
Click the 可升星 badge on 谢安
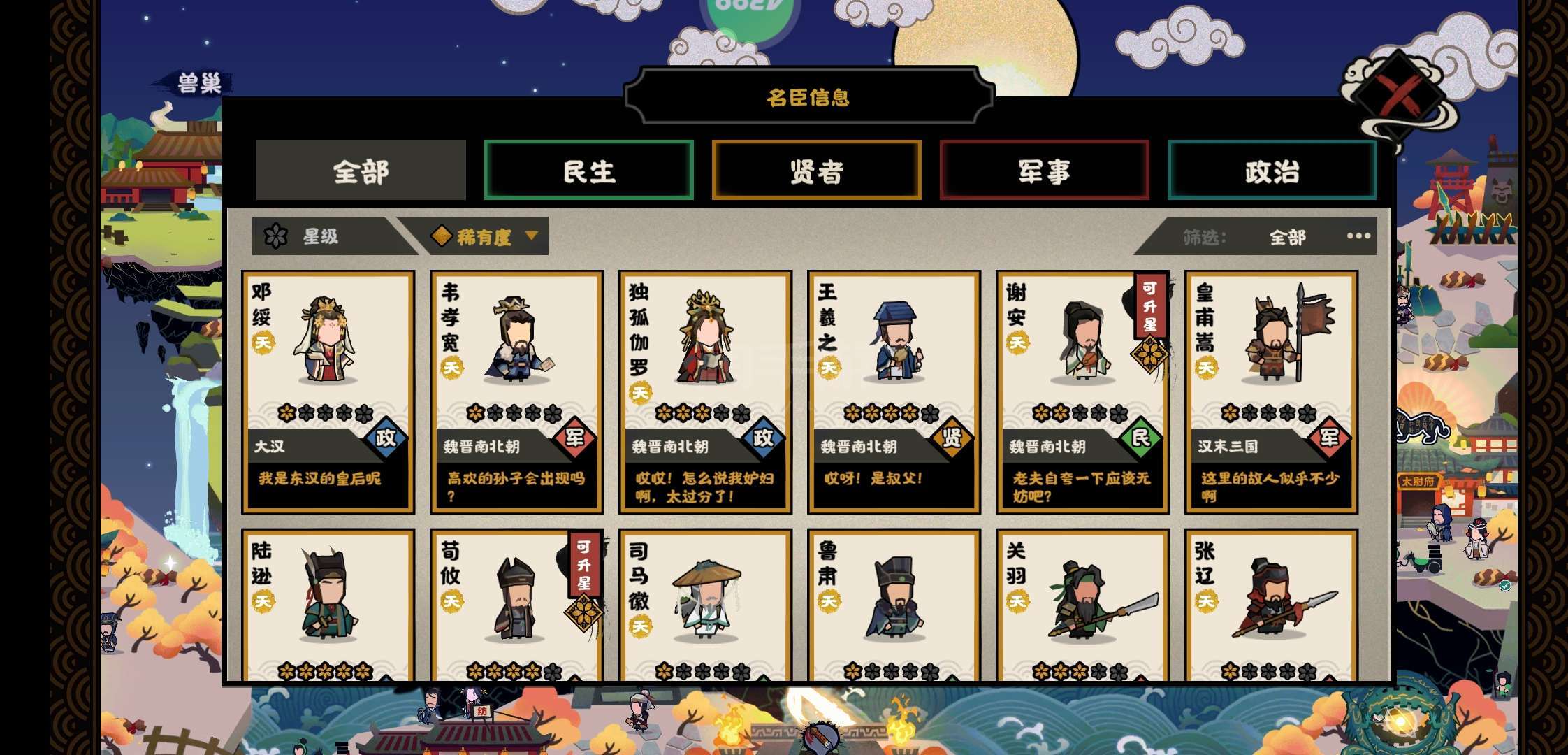point(1150,306)
